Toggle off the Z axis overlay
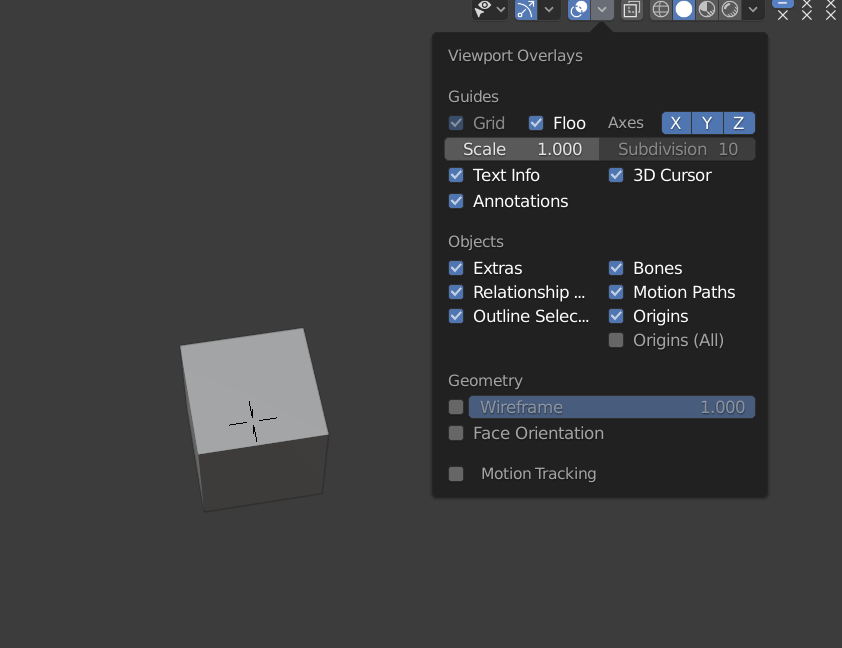Screen dimensions: 842x648 (x=739, y=122)
